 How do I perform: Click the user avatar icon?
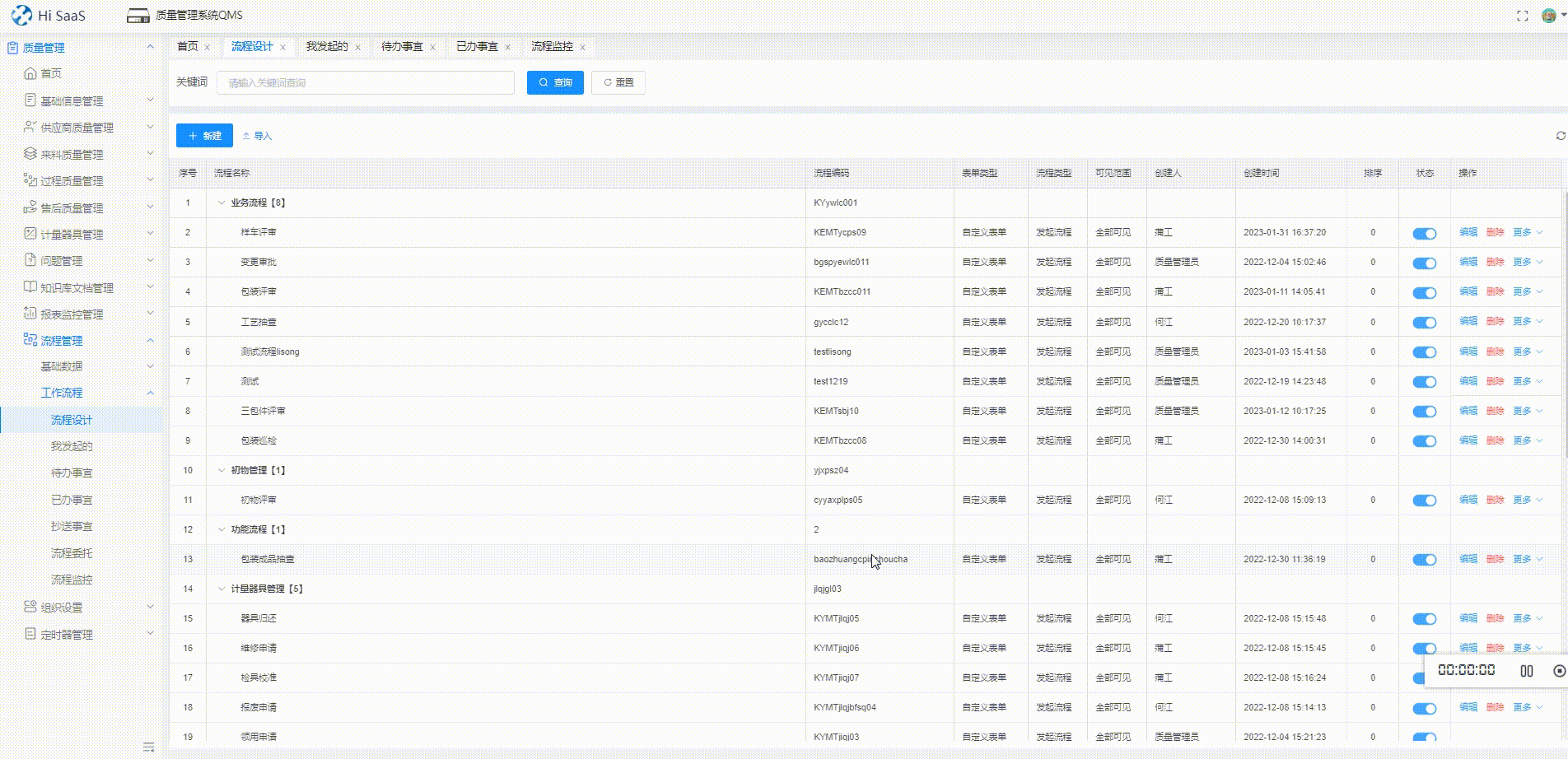pos(1548,16)
